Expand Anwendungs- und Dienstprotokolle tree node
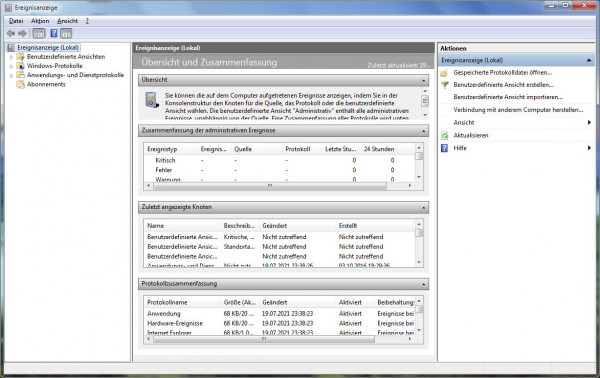The image size is (600, 378). 11,75
